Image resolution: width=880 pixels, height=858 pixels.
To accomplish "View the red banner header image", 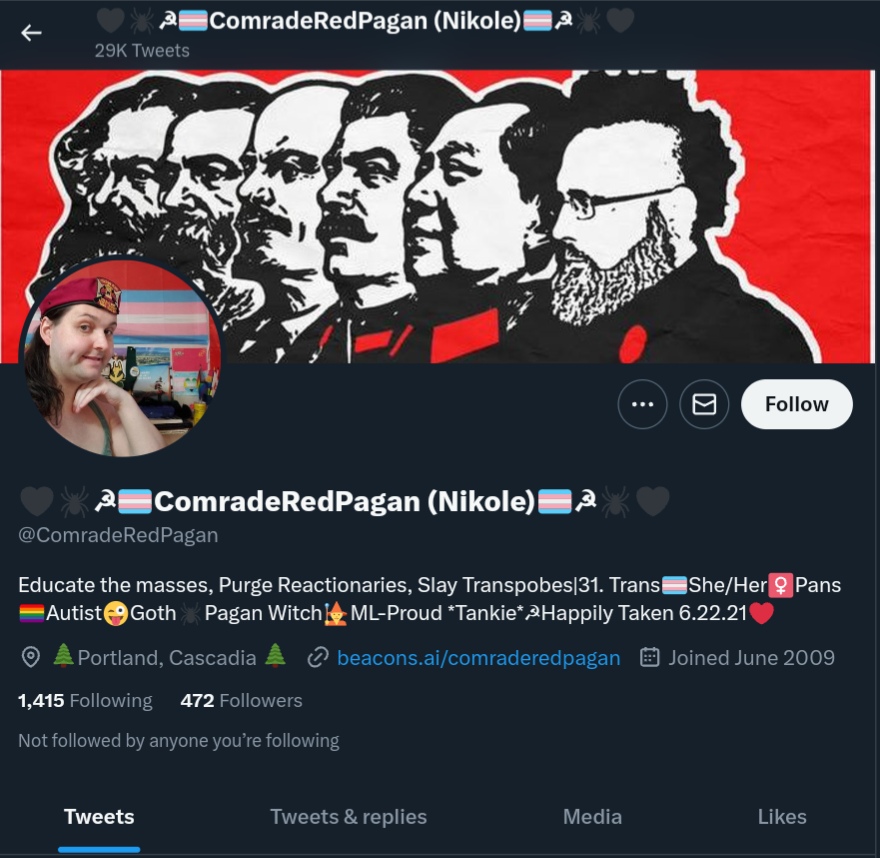I will 438,217.
